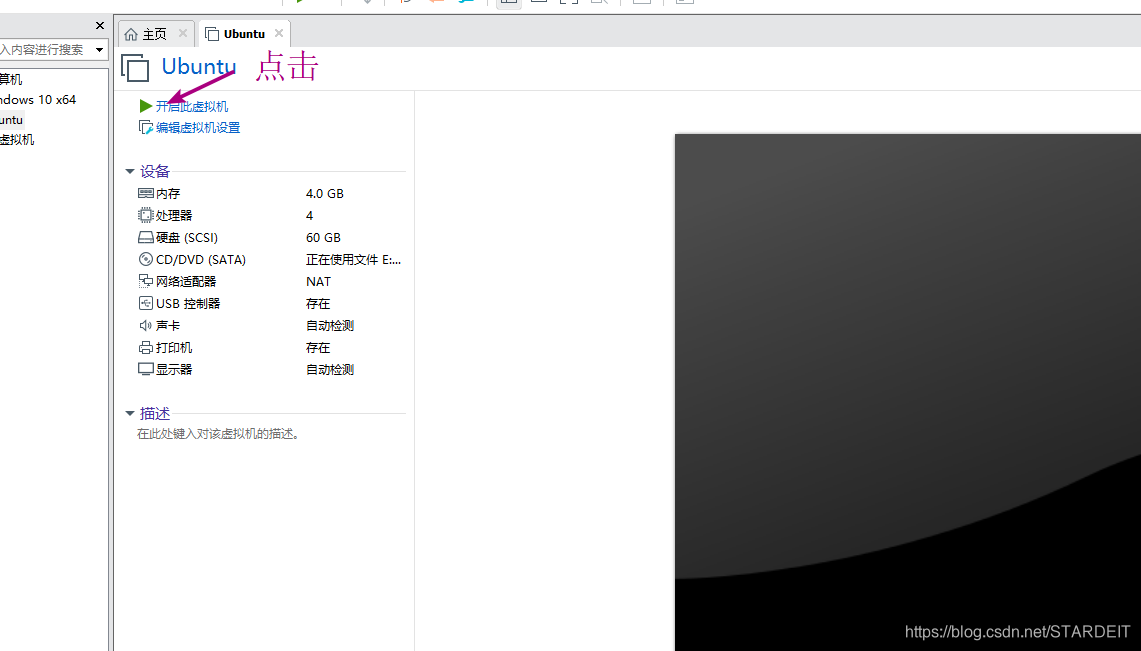Collapse the 设备 section triangle
The height and width of the screenshot is (651, 1141).
130,172
